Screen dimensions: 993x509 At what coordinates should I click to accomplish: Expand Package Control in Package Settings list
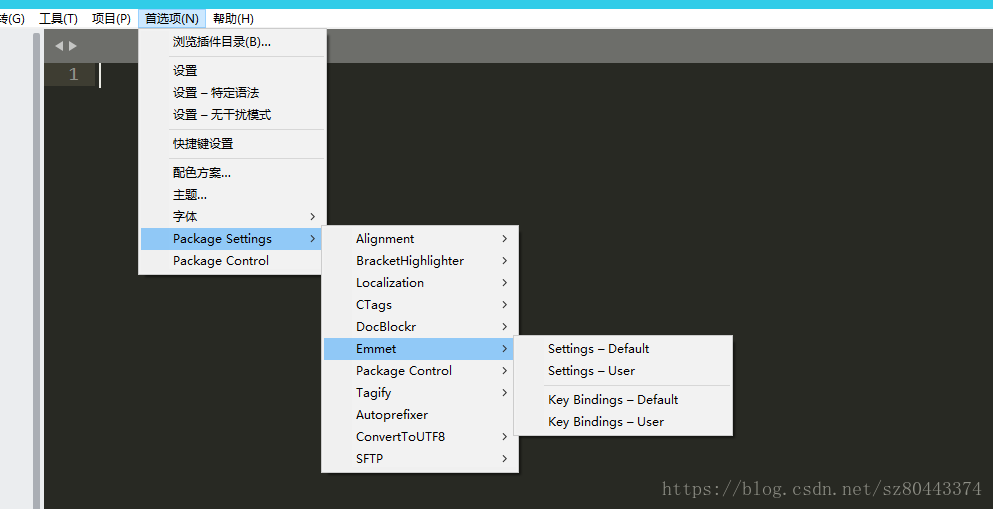[420, 371]
